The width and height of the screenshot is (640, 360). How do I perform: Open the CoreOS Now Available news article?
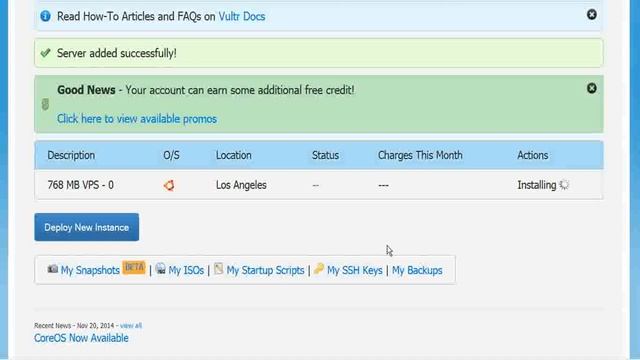click(x=81, y=338)
